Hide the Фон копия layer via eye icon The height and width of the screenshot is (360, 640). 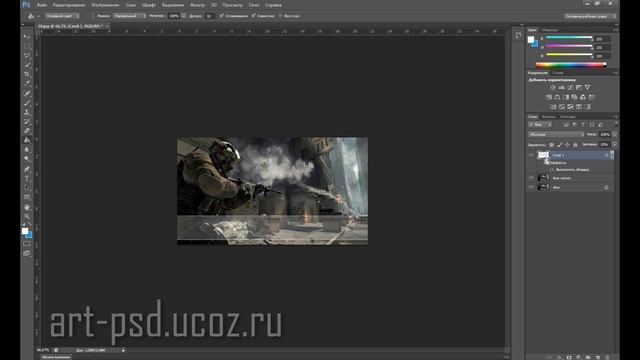point(531,178)
